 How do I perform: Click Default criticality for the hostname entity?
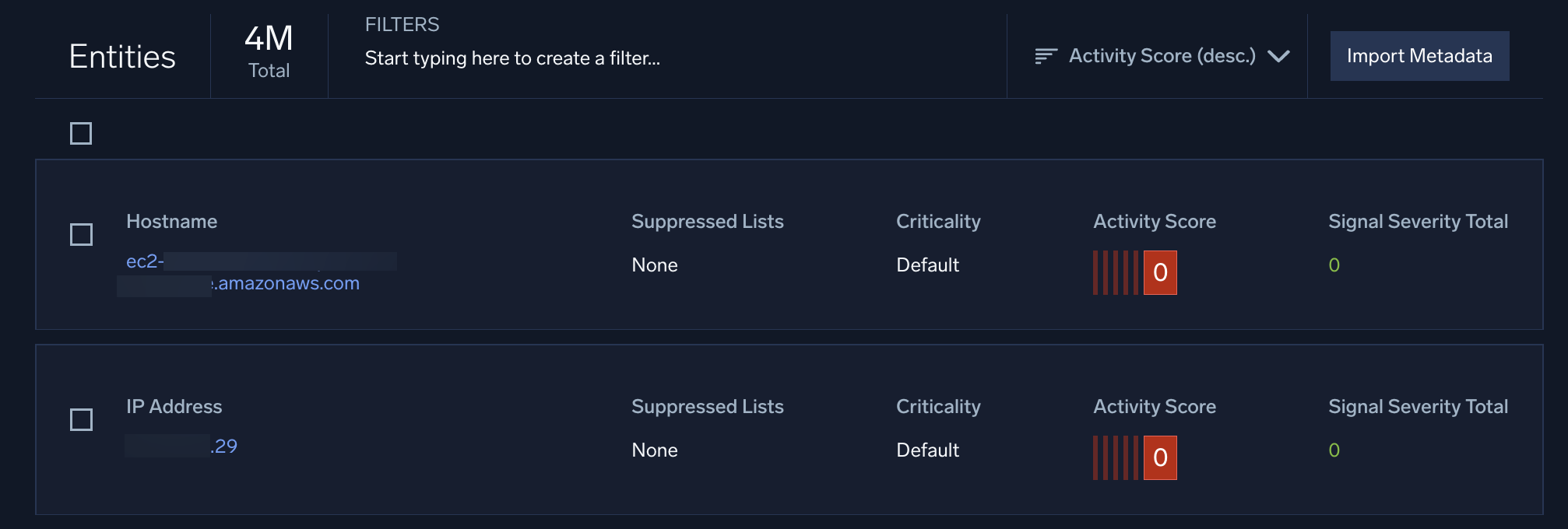[927, 264]
